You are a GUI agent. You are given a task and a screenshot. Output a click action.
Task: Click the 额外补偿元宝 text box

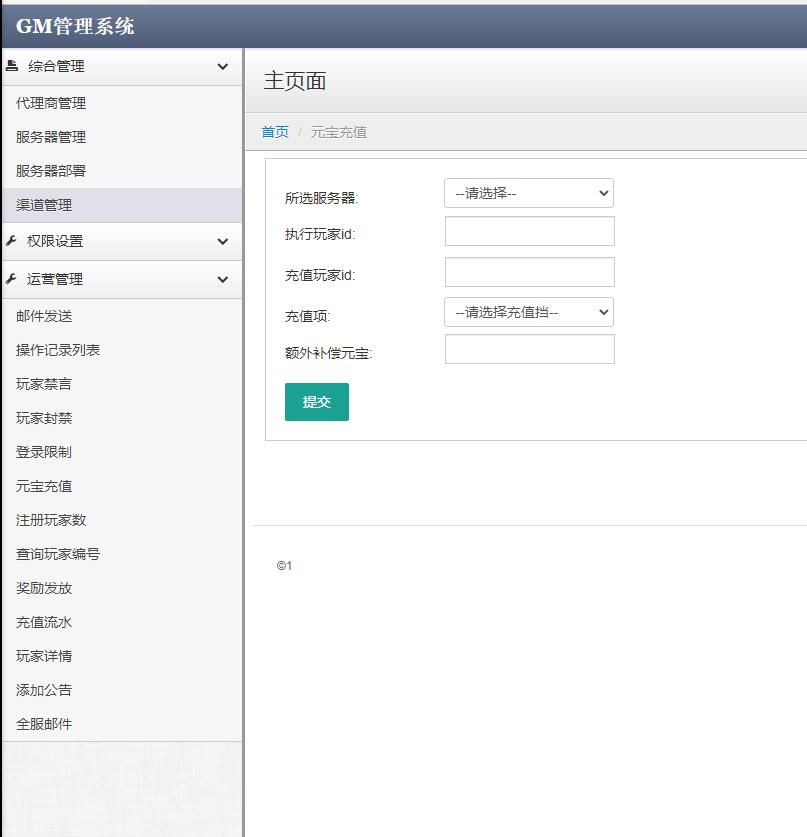pyautogui.click(x=529, y=349)
